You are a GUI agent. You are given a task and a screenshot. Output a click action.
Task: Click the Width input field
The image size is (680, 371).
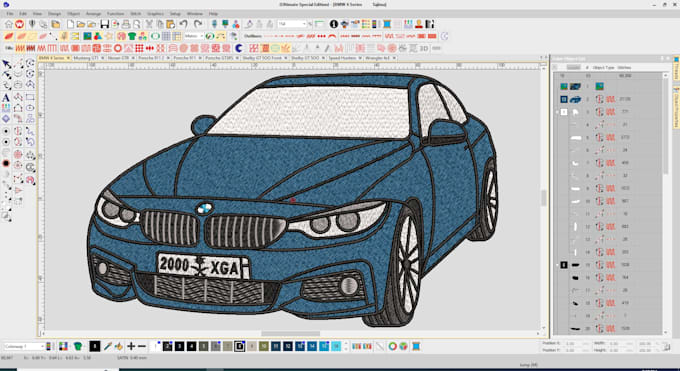pyautogui.click(x=619, y=343)
